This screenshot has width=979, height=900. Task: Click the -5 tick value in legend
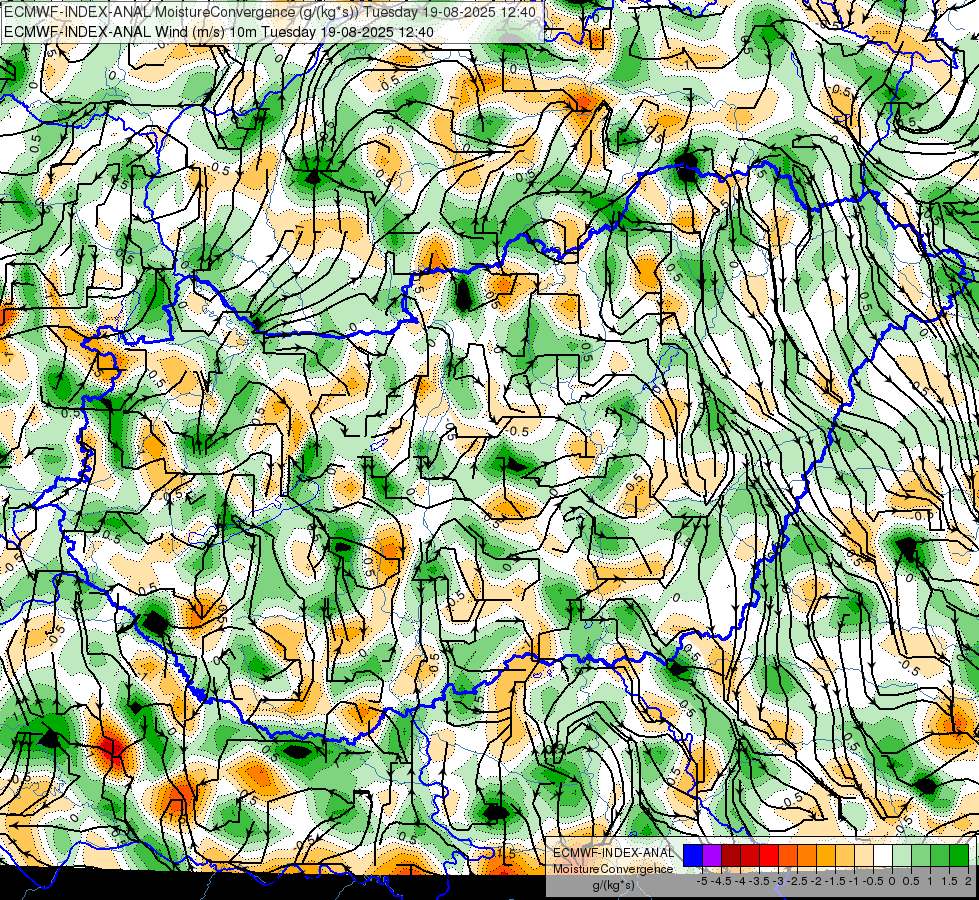click(702, 881)
